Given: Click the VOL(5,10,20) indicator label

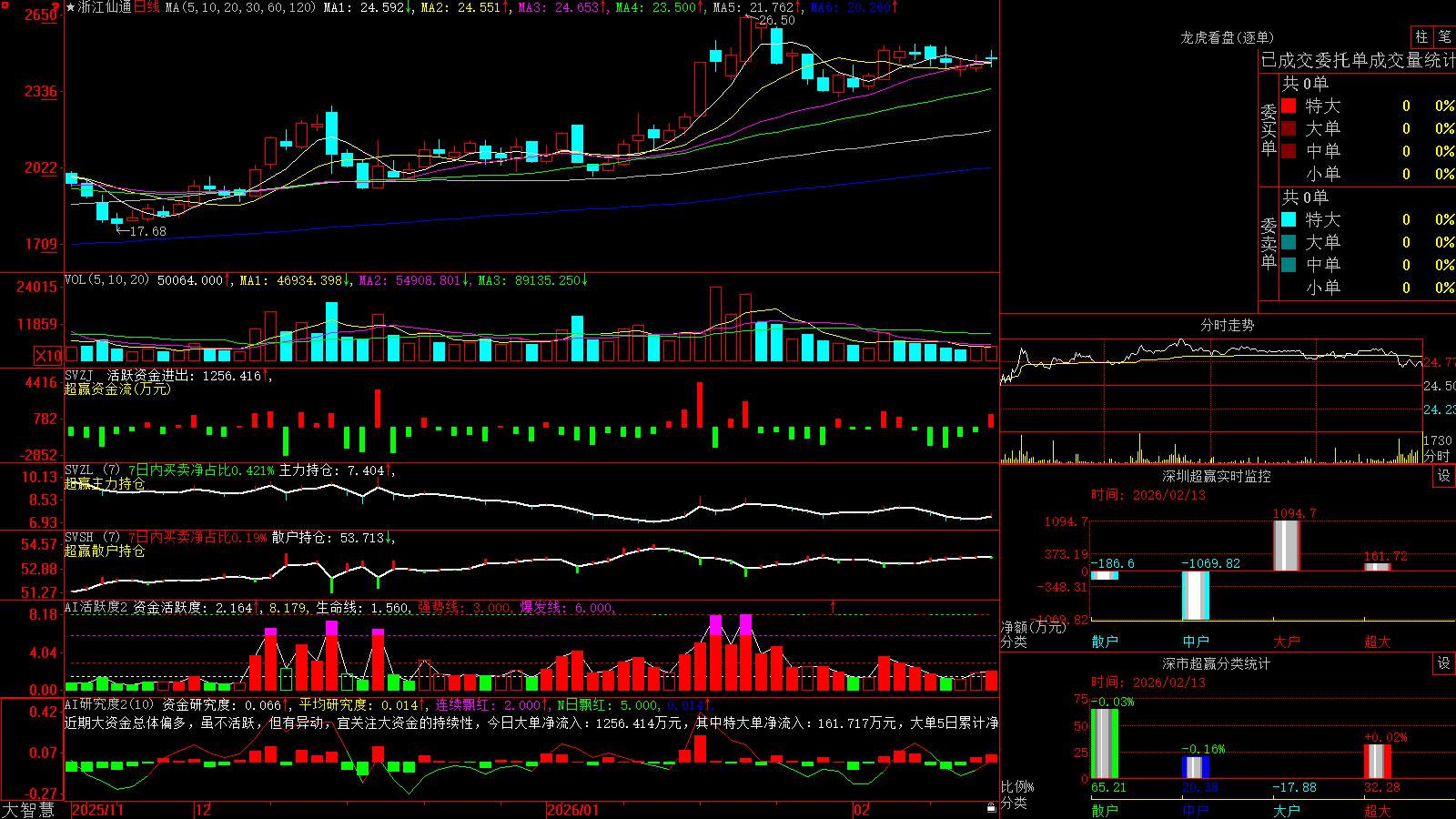Looking at the screenshot, I should click(x=106, y=280).
